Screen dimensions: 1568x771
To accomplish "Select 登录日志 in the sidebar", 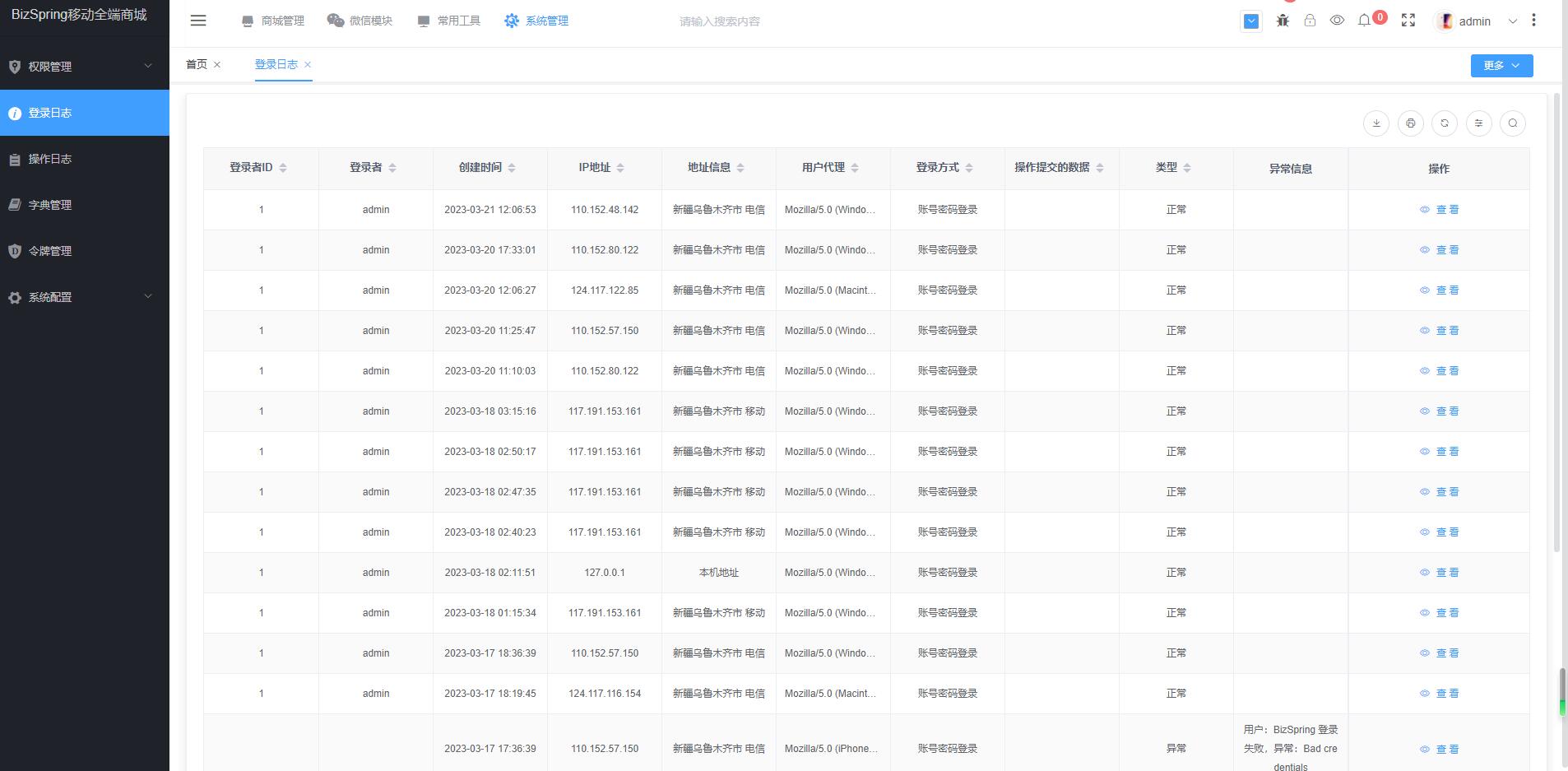I will 85,113.
